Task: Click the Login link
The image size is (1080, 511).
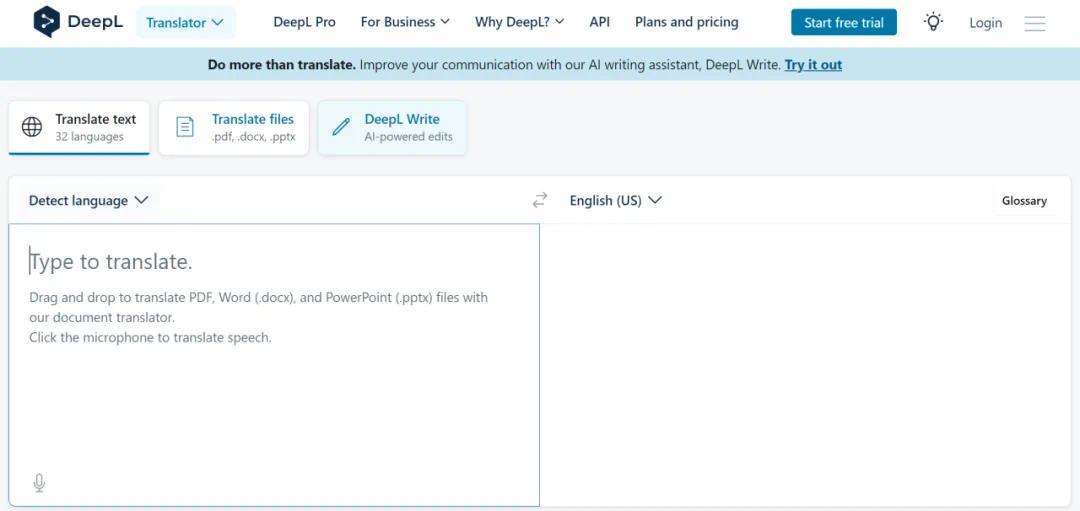Action: [x=986, y=23]
